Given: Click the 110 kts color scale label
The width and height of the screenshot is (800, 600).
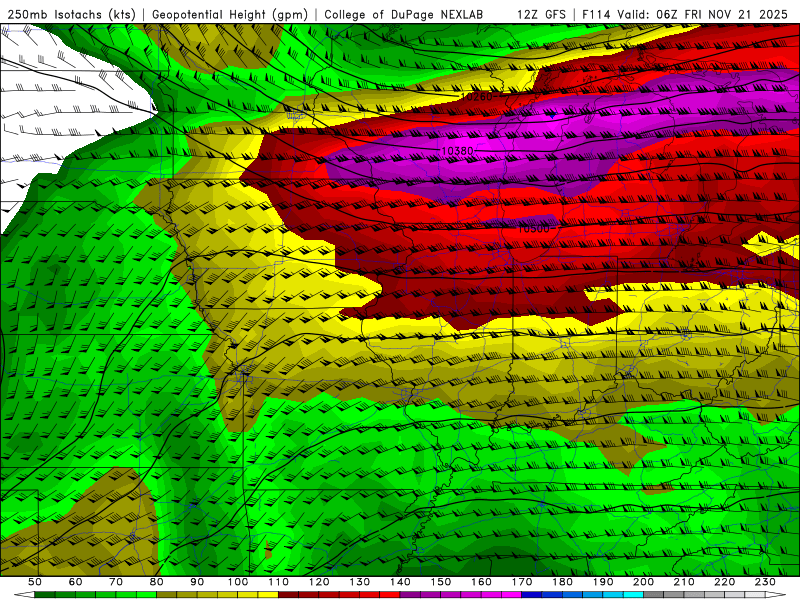Looking at the screenshot, I should pos(279,582).
